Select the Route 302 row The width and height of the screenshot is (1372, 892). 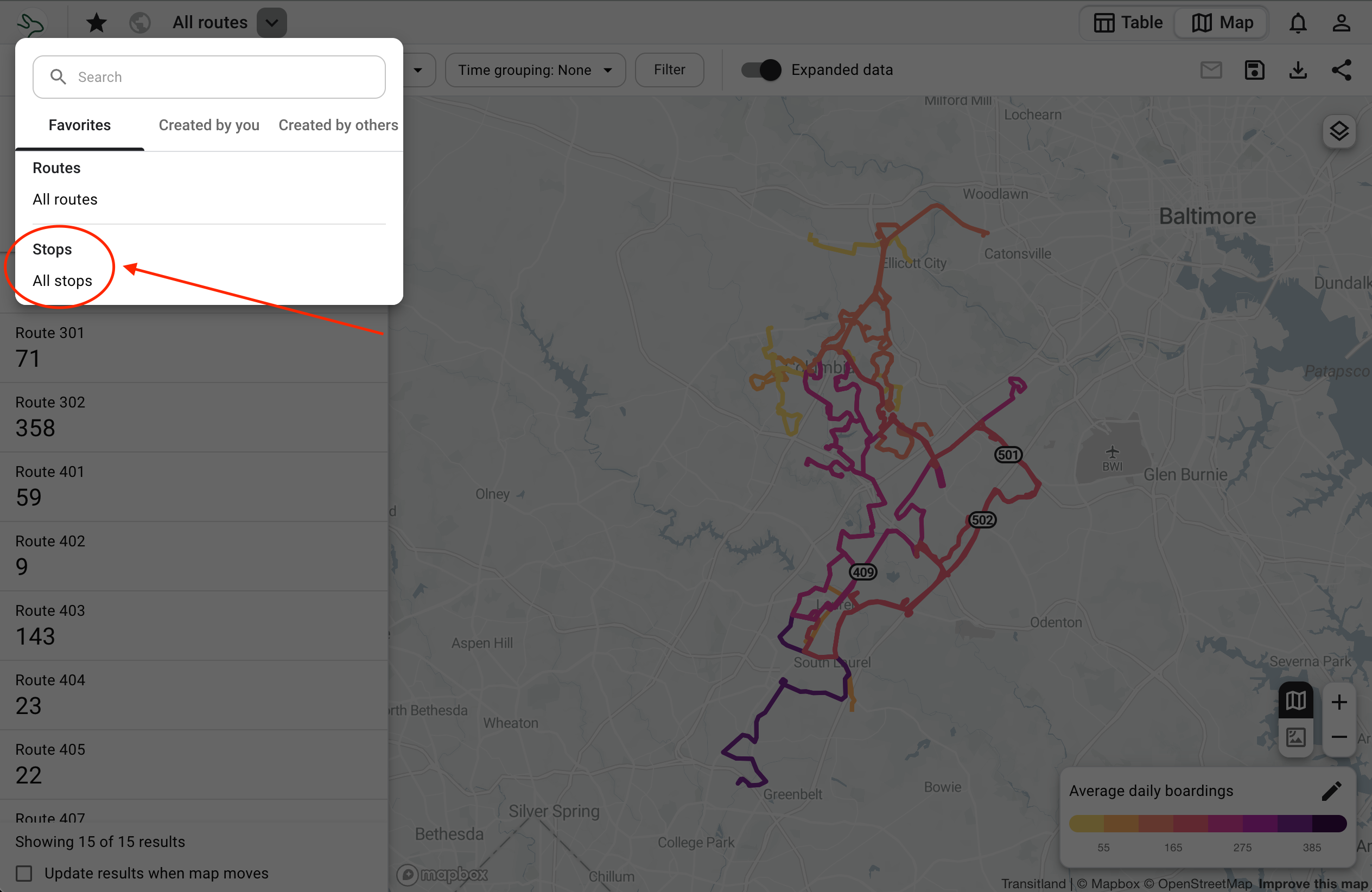[194, 417]
